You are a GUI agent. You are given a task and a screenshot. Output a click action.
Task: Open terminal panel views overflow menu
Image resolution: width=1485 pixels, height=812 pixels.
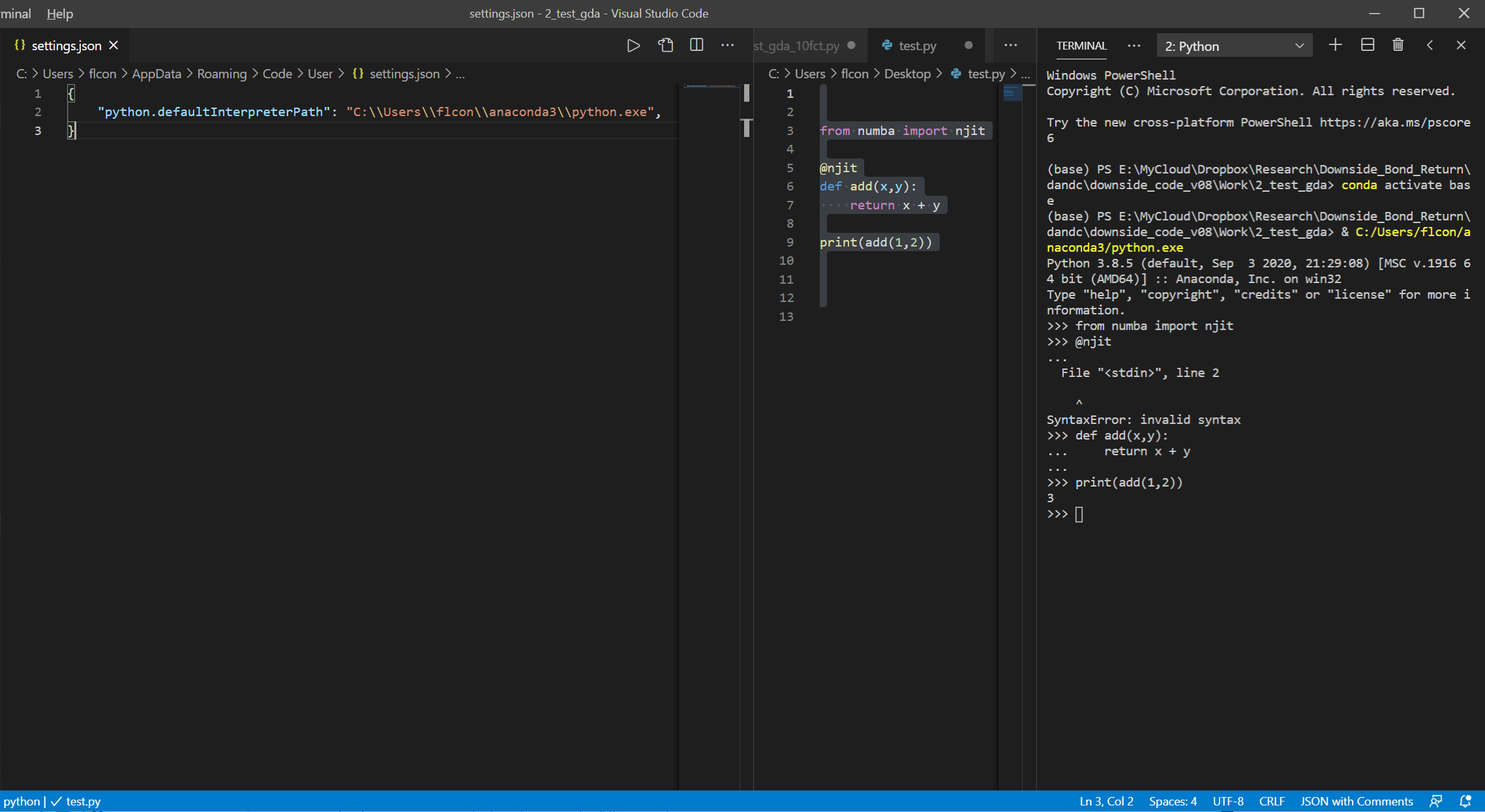tap(1134, 46)
